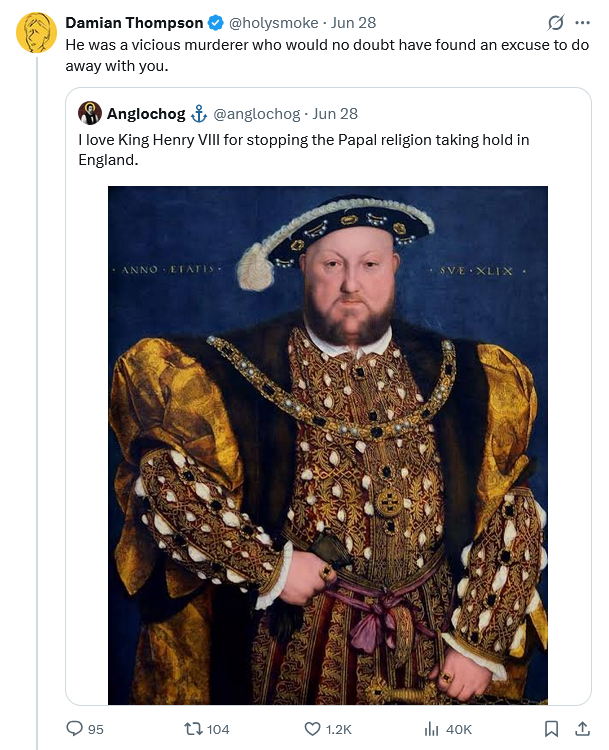Click the Jun 28 timestamp of main tweet

click(x=354, y=22)
